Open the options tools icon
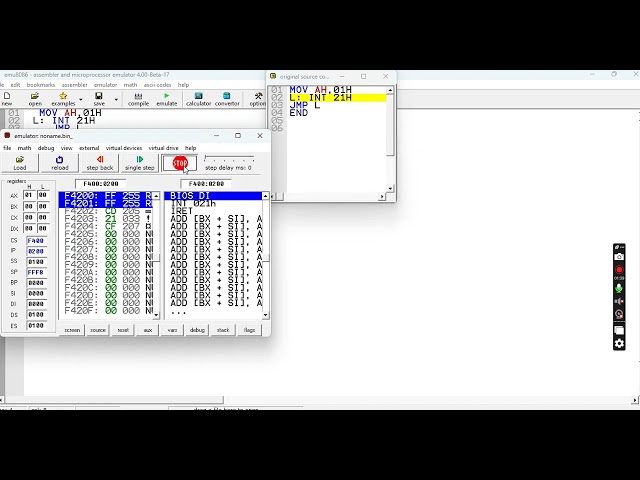 [258, 98]
